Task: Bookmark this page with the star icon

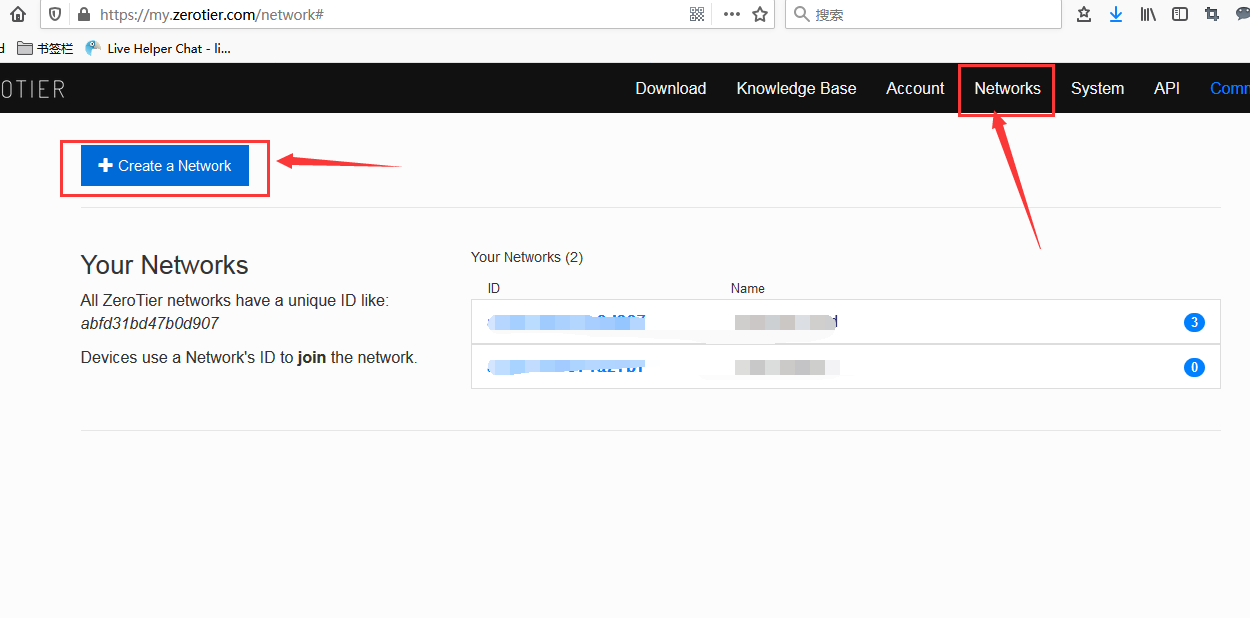Action: tap(760, 14)
